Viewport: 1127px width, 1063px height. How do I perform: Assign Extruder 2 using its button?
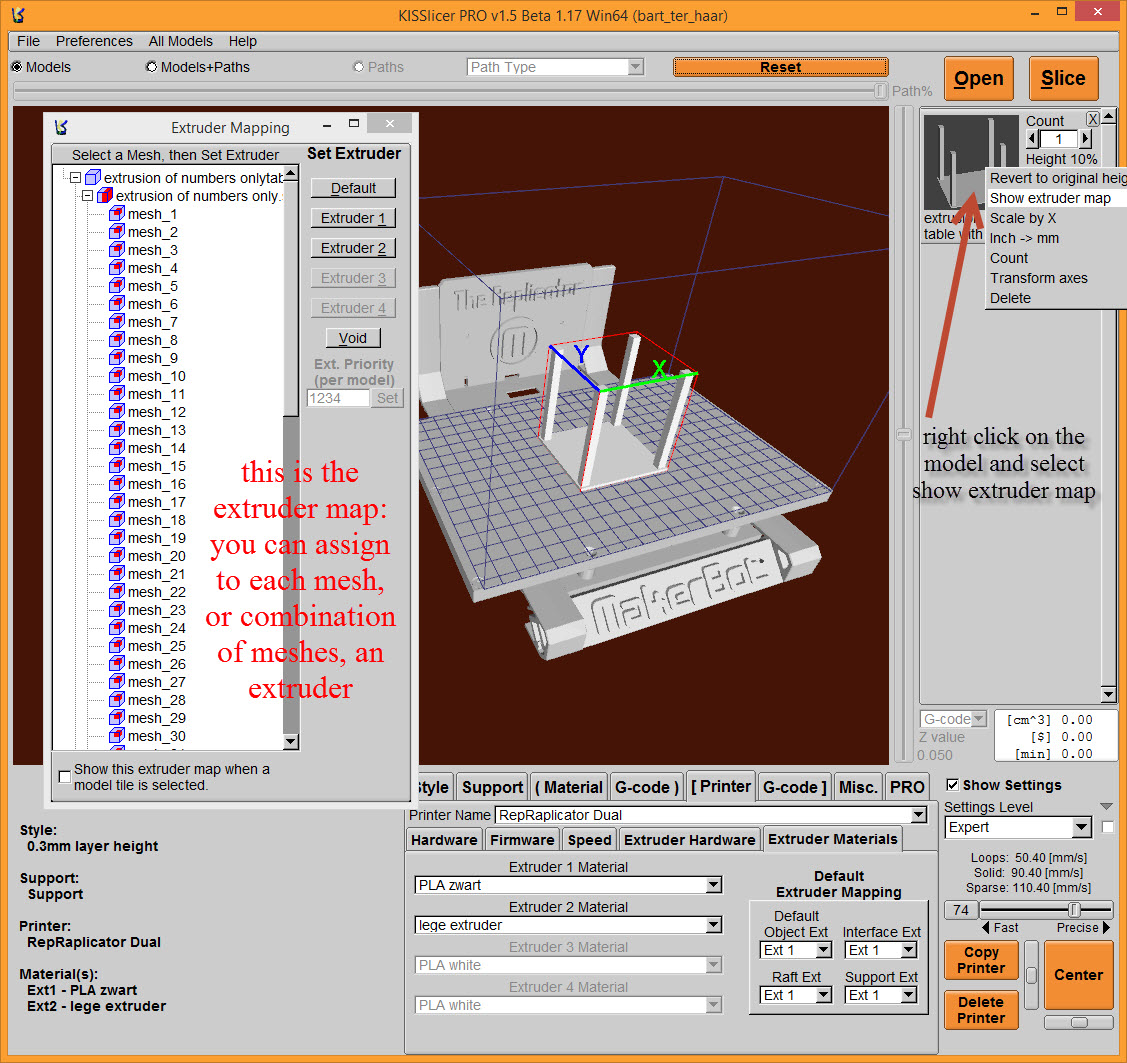[x=353, y=248]
